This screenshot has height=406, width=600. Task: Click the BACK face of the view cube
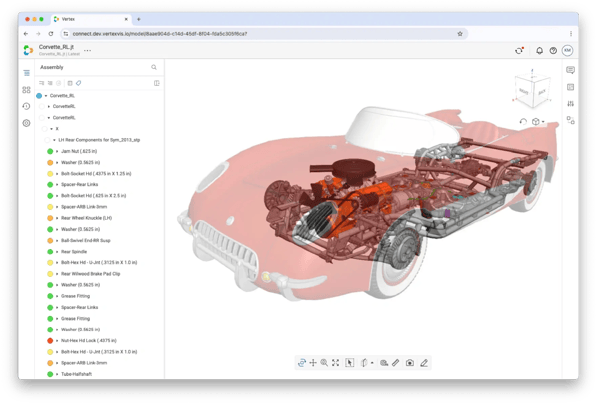(x=541, y=92)
